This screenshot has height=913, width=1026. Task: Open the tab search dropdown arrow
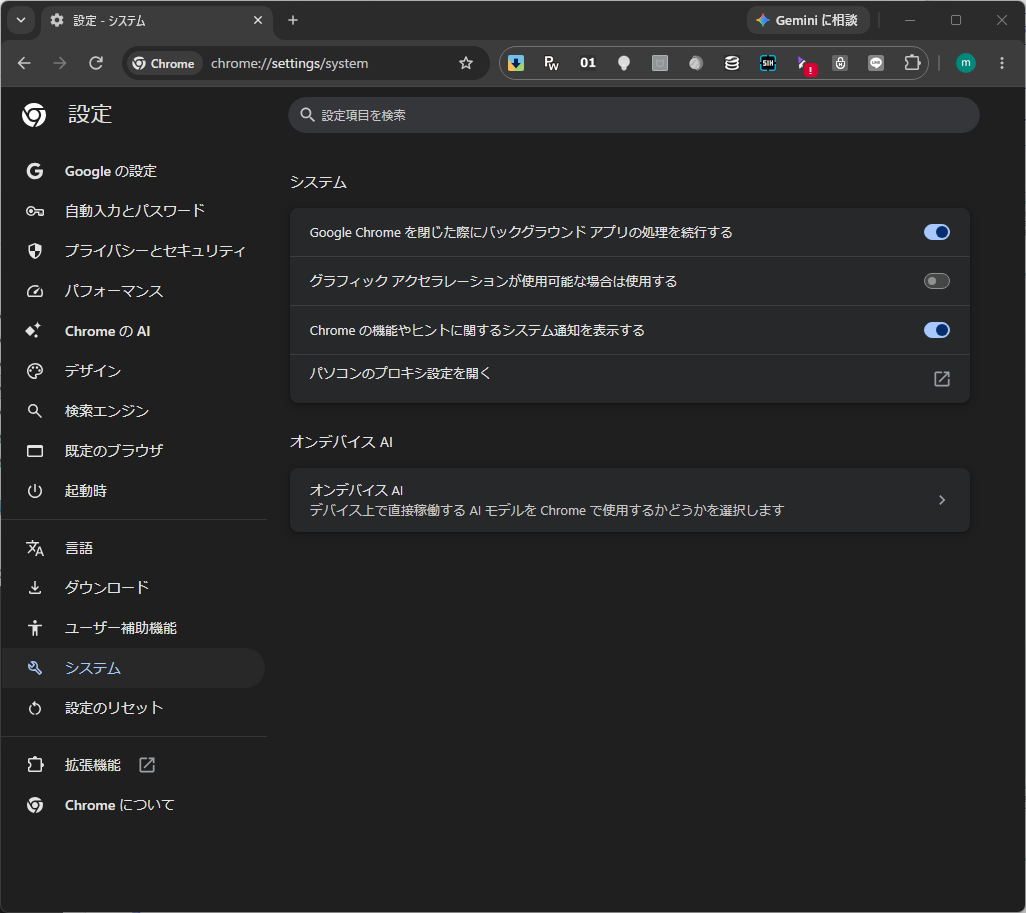(x=21, y=20)
